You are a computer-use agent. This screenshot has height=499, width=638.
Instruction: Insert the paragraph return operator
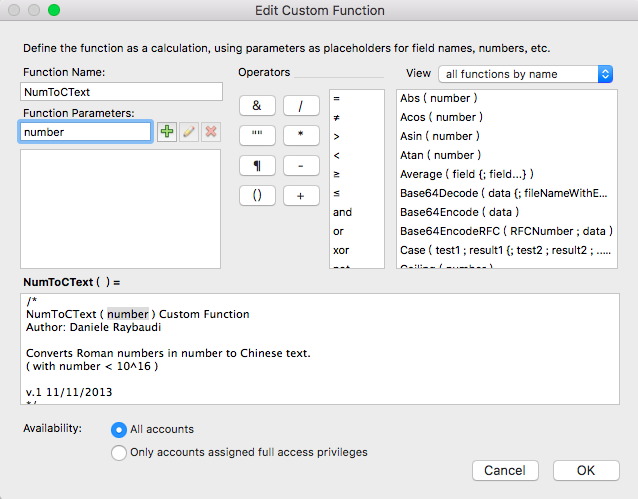257,166
